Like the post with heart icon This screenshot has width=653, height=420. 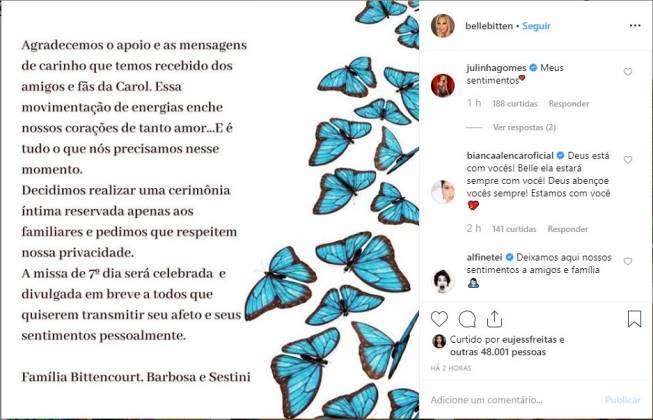(439, 319)
